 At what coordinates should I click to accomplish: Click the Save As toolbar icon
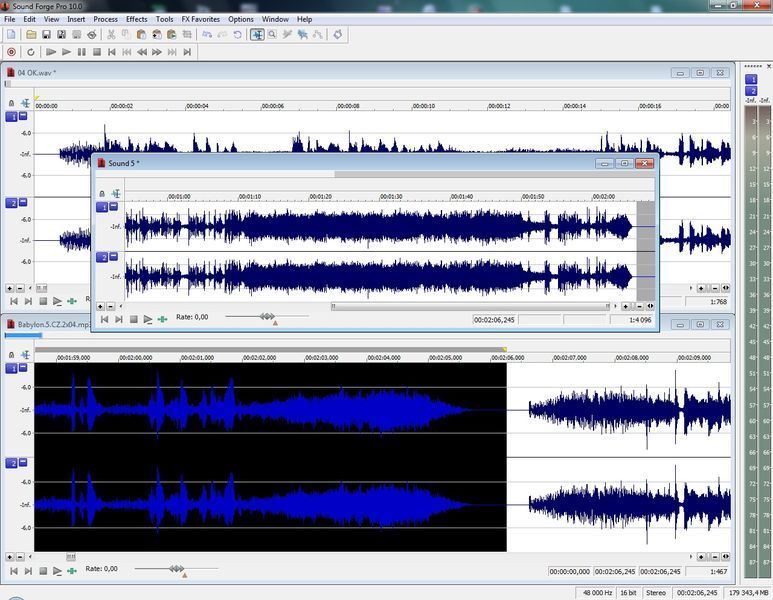(x=62, y=35)
